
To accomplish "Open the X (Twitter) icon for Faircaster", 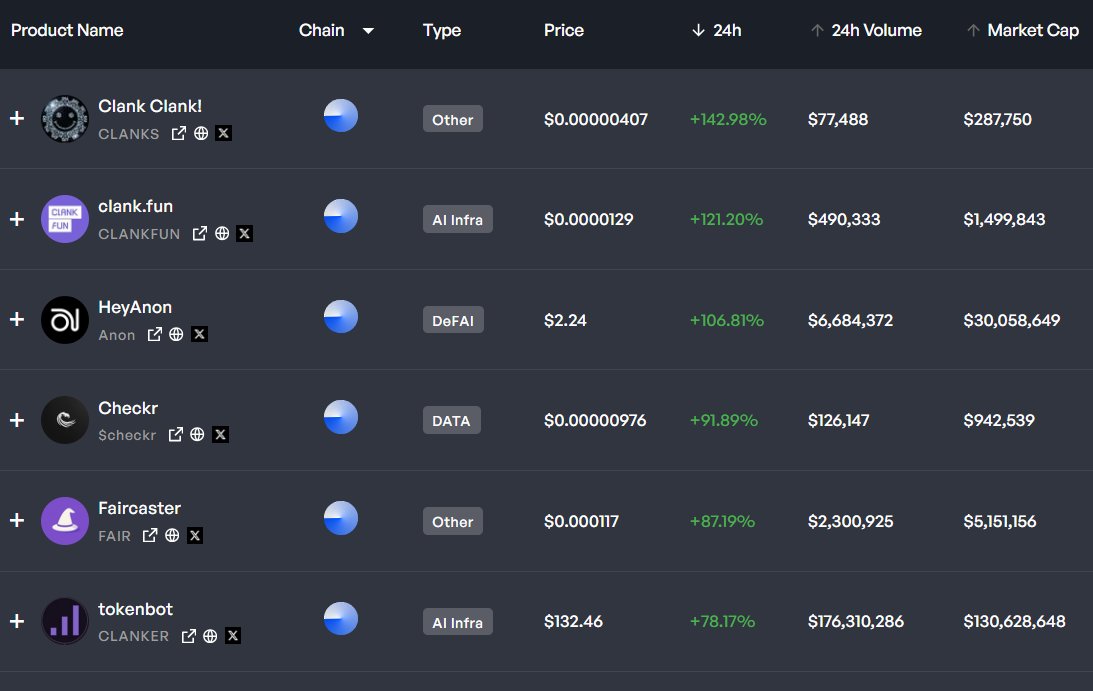I will click(195, 536).
